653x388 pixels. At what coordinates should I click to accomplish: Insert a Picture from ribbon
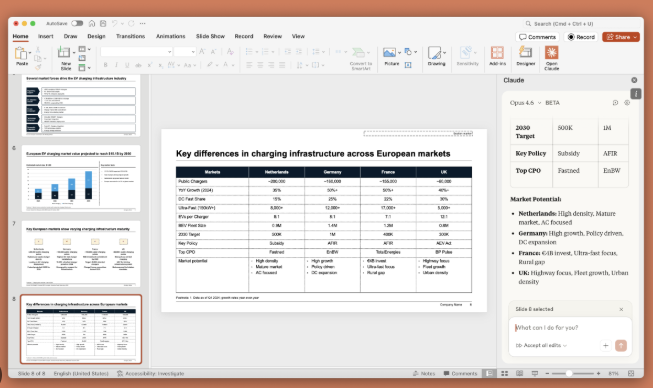(391, 56)
